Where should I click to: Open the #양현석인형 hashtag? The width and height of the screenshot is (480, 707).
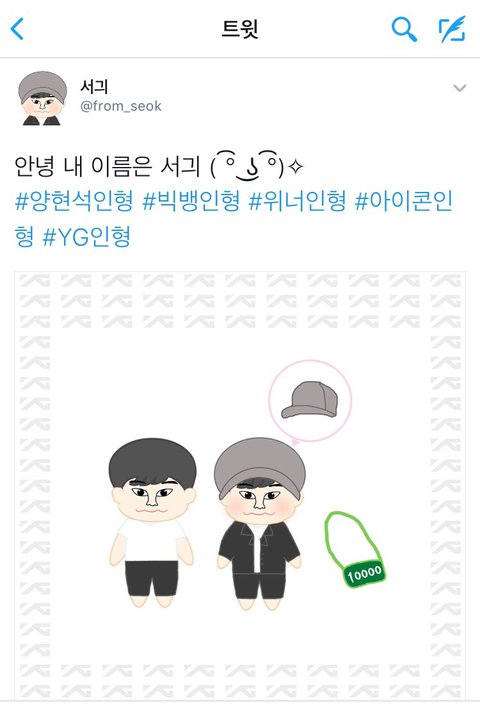point(74,201)
